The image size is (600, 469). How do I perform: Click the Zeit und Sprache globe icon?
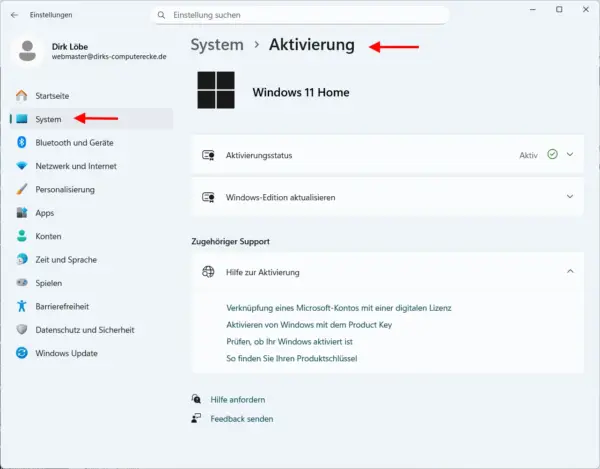[22, 259]
